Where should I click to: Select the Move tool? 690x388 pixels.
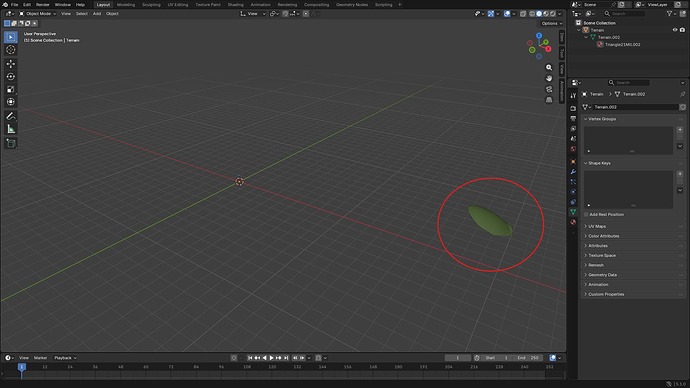(11, 64)
